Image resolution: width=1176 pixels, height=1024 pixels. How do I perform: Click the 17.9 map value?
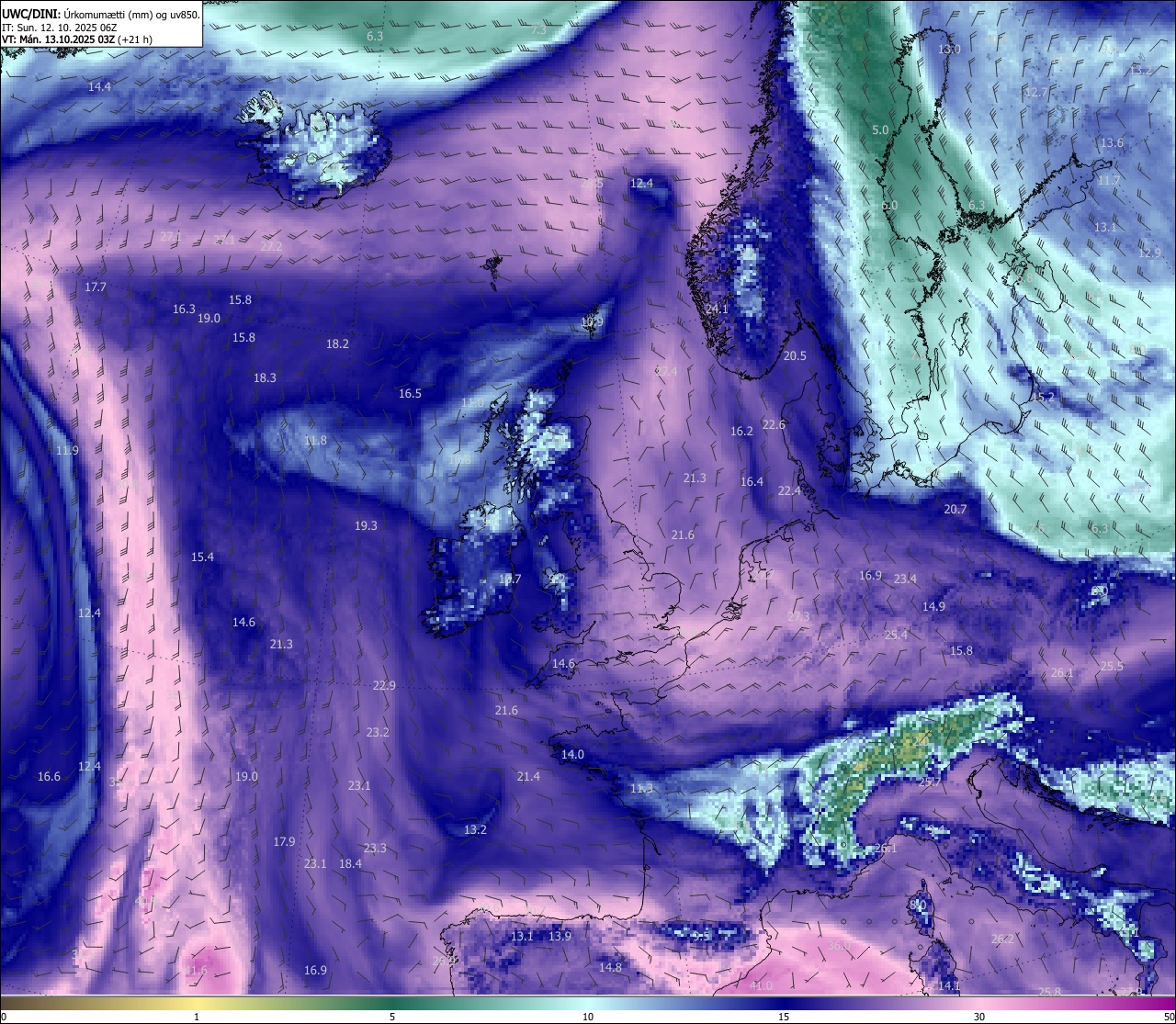[x=284, y=842]
